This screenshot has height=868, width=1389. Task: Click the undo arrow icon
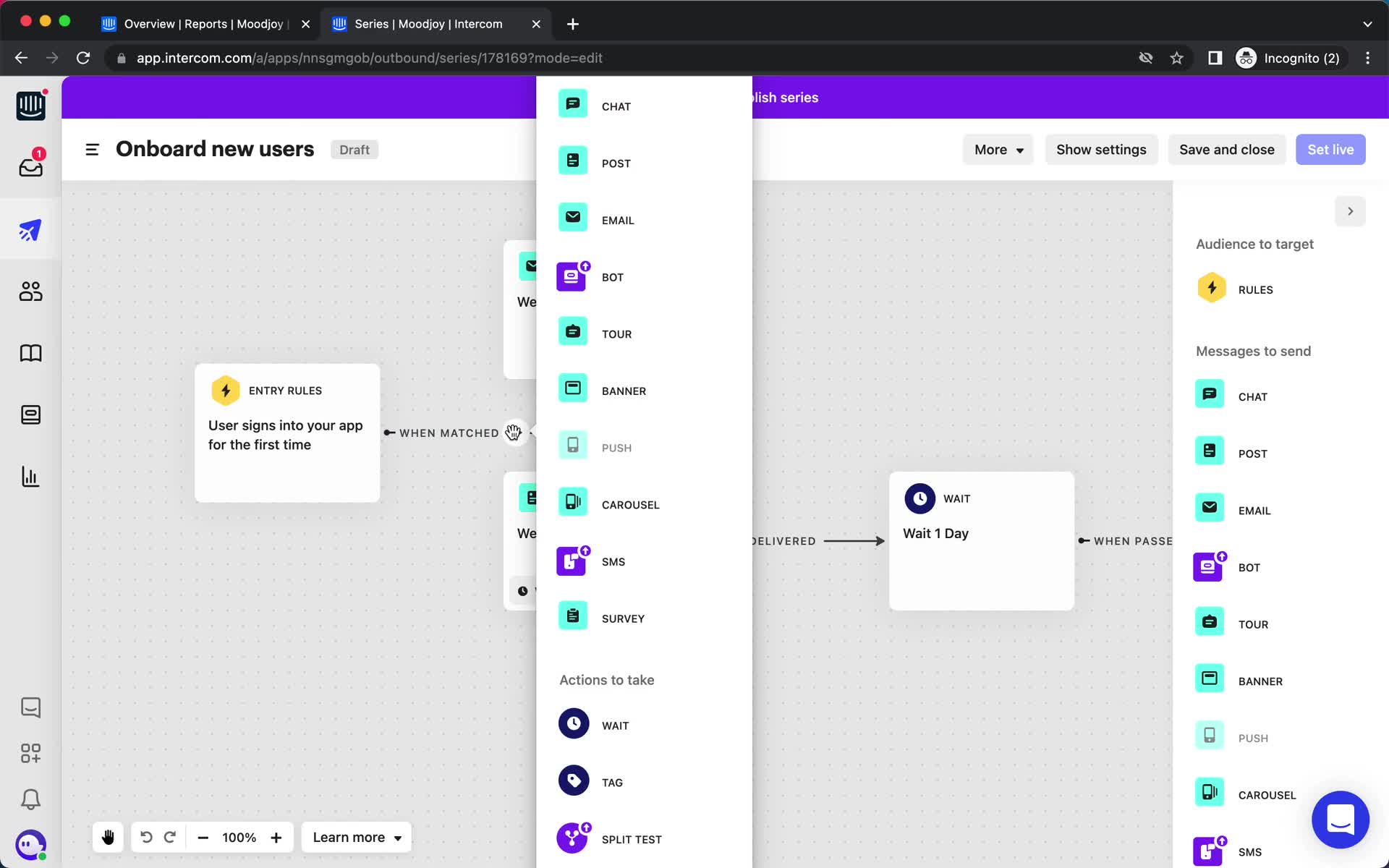click(x=146, y=837)
